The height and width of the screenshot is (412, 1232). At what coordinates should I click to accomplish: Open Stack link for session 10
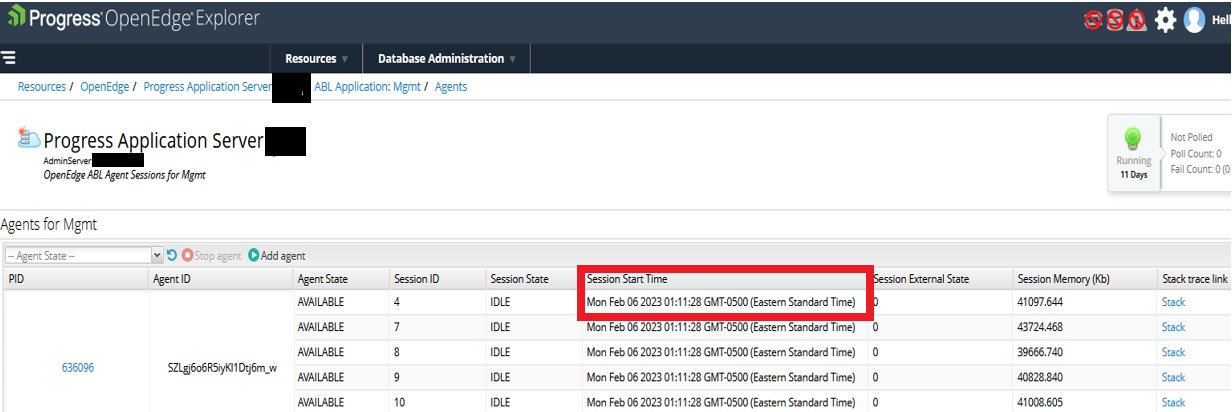point(1173,402)
